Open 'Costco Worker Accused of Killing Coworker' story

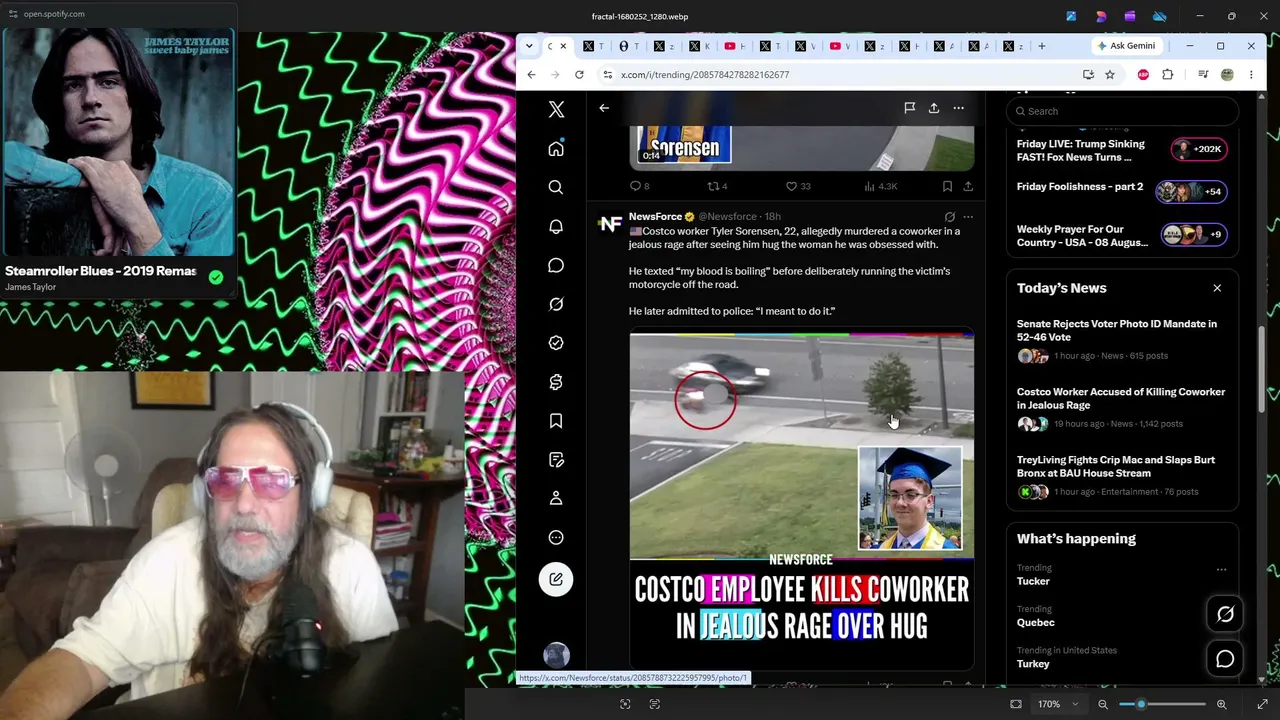(x=1122, y=407)
